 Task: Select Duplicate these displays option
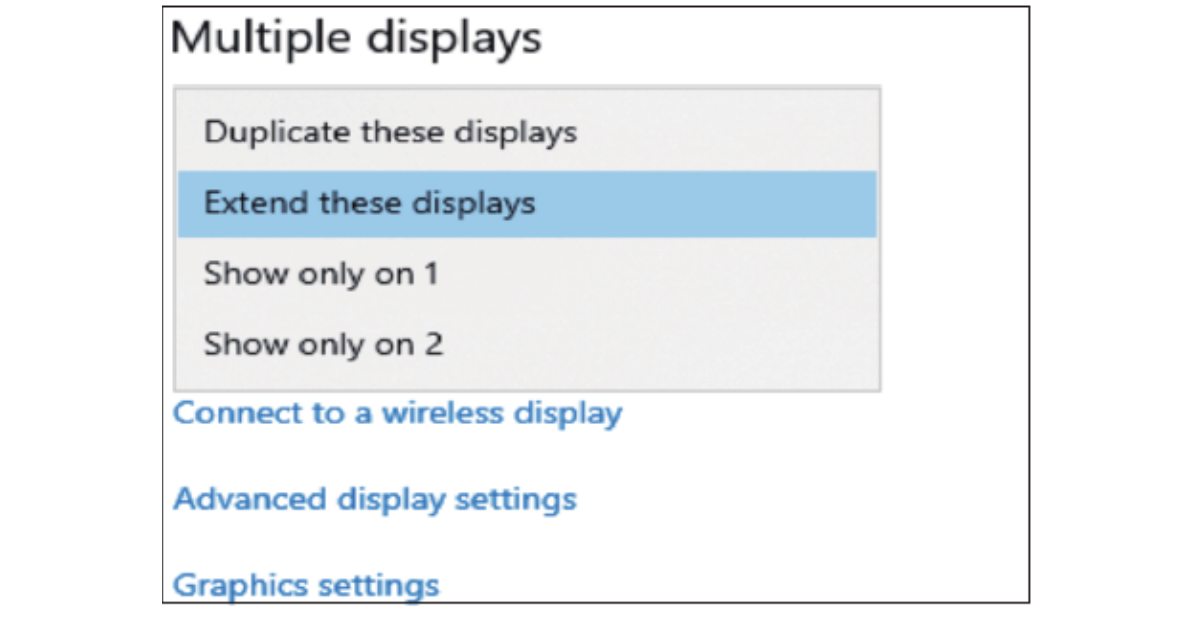click(390, 132)
